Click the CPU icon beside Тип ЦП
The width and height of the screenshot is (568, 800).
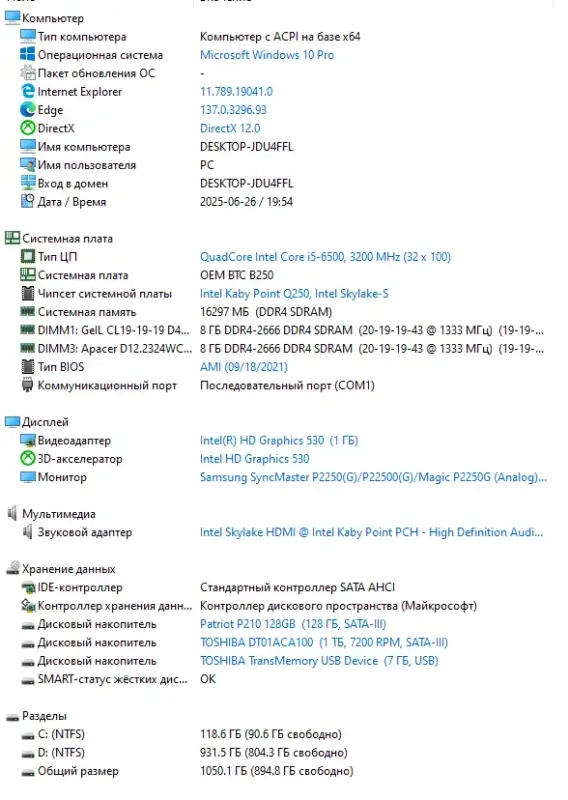coord(27,257)
